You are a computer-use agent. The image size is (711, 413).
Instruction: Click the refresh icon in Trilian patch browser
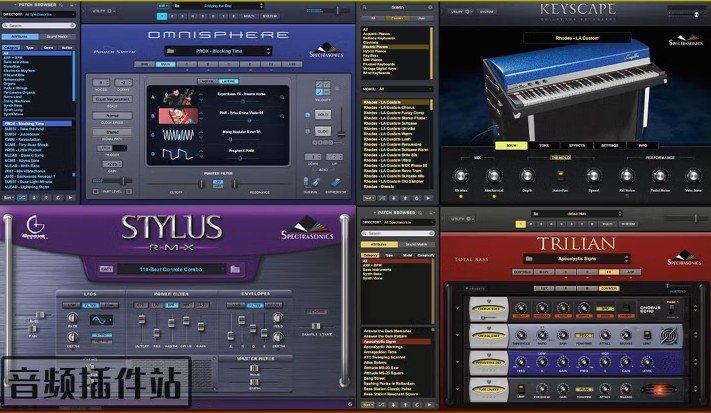tap(417, 404)
